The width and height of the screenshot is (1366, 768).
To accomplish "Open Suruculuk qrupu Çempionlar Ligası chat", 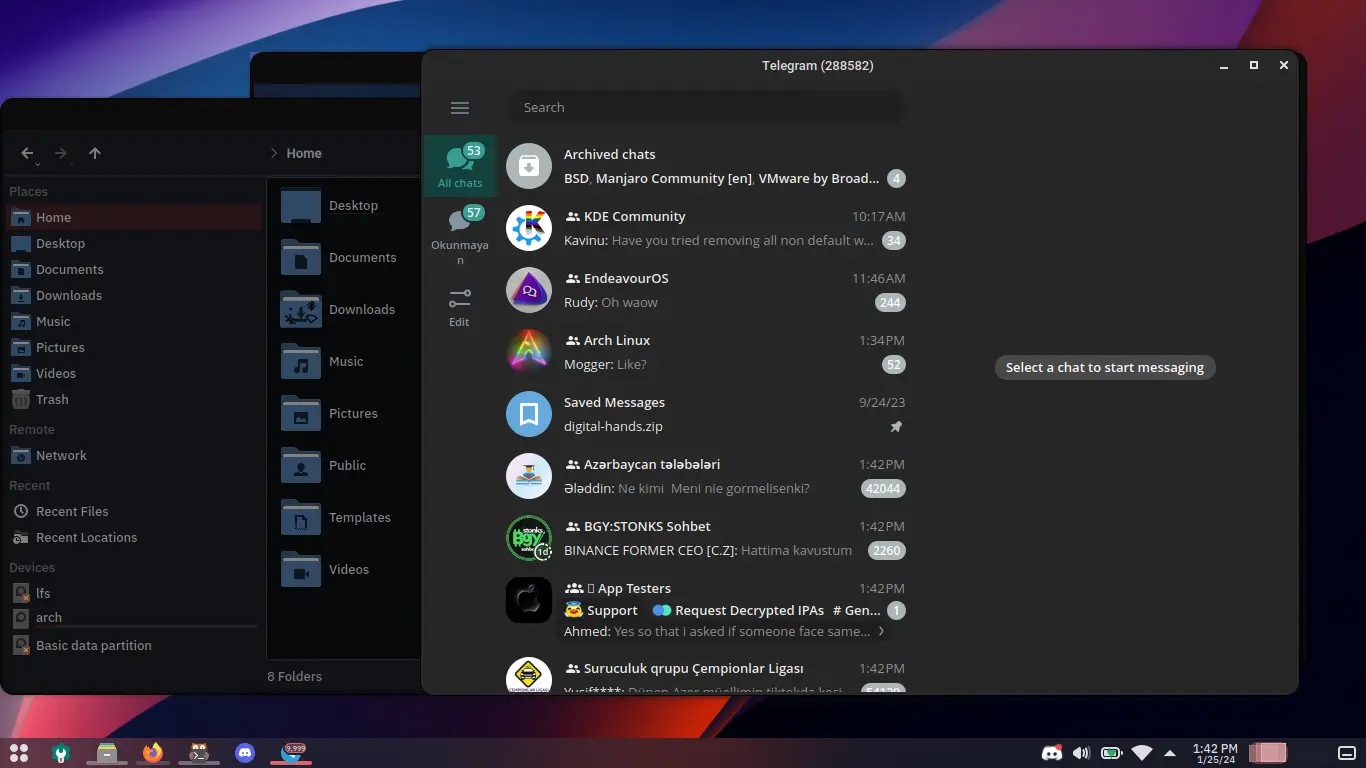I will (705, 673).
